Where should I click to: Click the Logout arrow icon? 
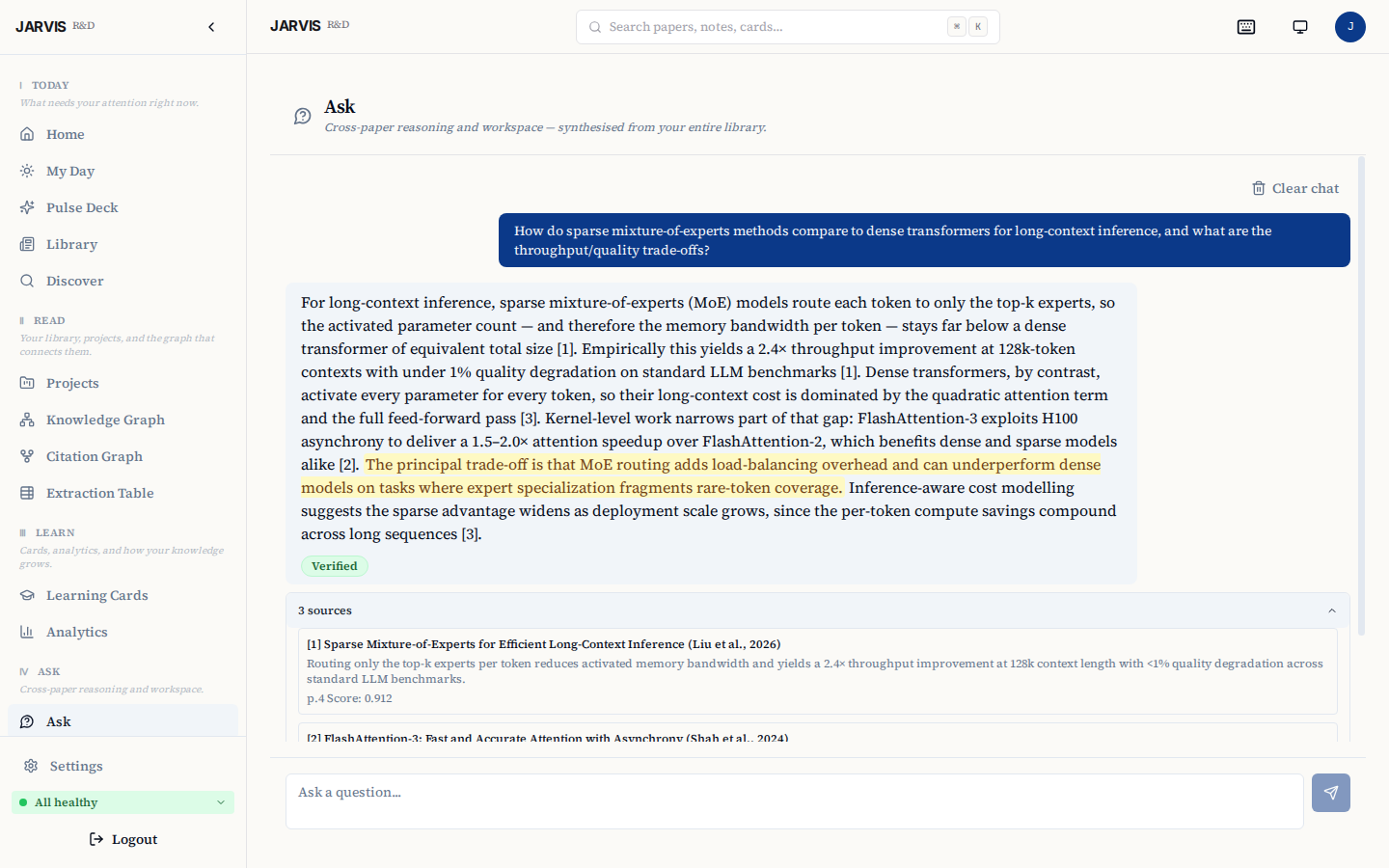tap(96, 839)
